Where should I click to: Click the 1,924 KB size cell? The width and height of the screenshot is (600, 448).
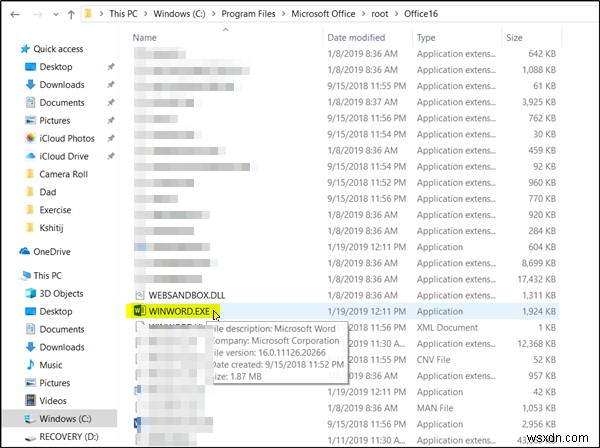[x=539, y=311]
